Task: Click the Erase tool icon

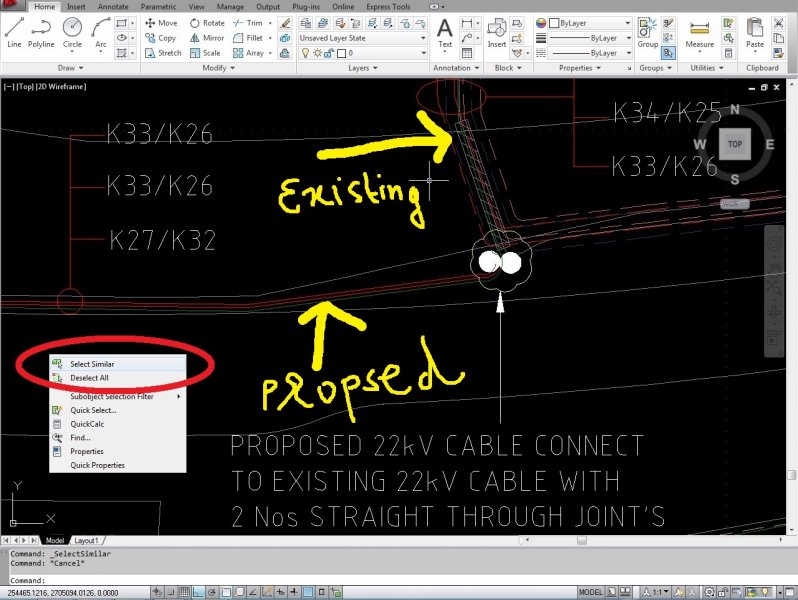Action: [x=286, y=23]
